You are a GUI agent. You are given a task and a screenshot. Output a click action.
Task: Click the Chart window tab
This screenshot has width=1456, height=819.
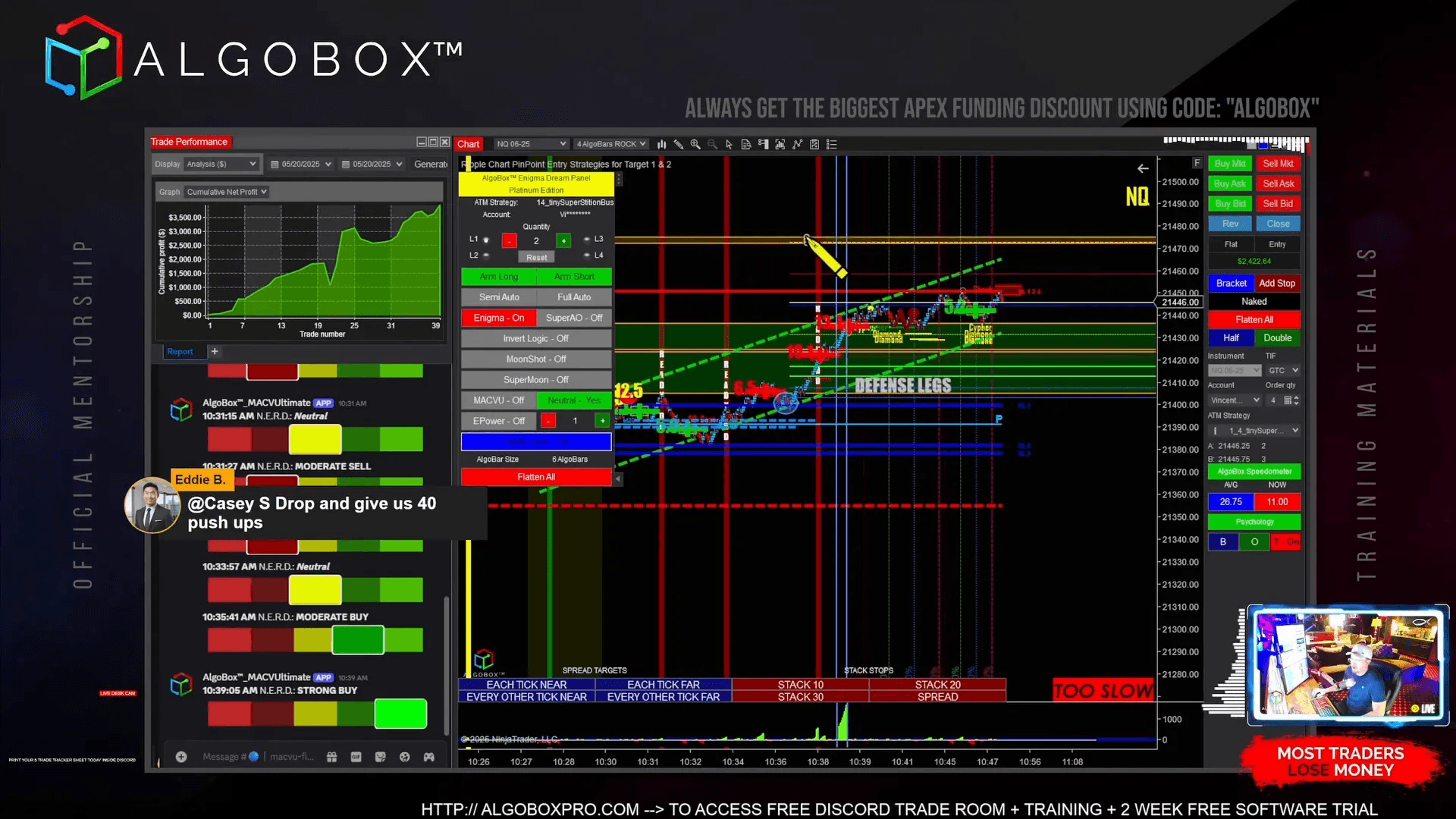(x=468, y=144)
